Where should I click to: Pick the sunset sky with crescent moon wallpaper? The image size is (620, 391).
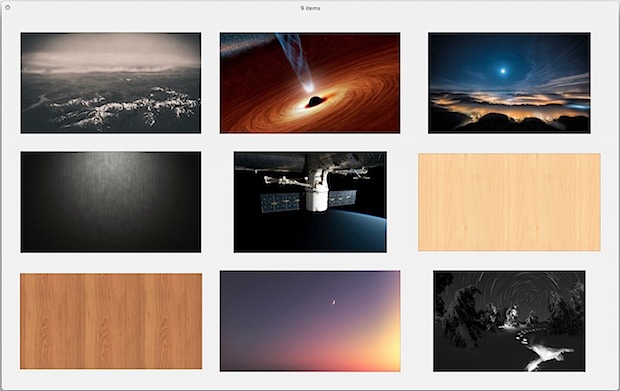[310, 321]
